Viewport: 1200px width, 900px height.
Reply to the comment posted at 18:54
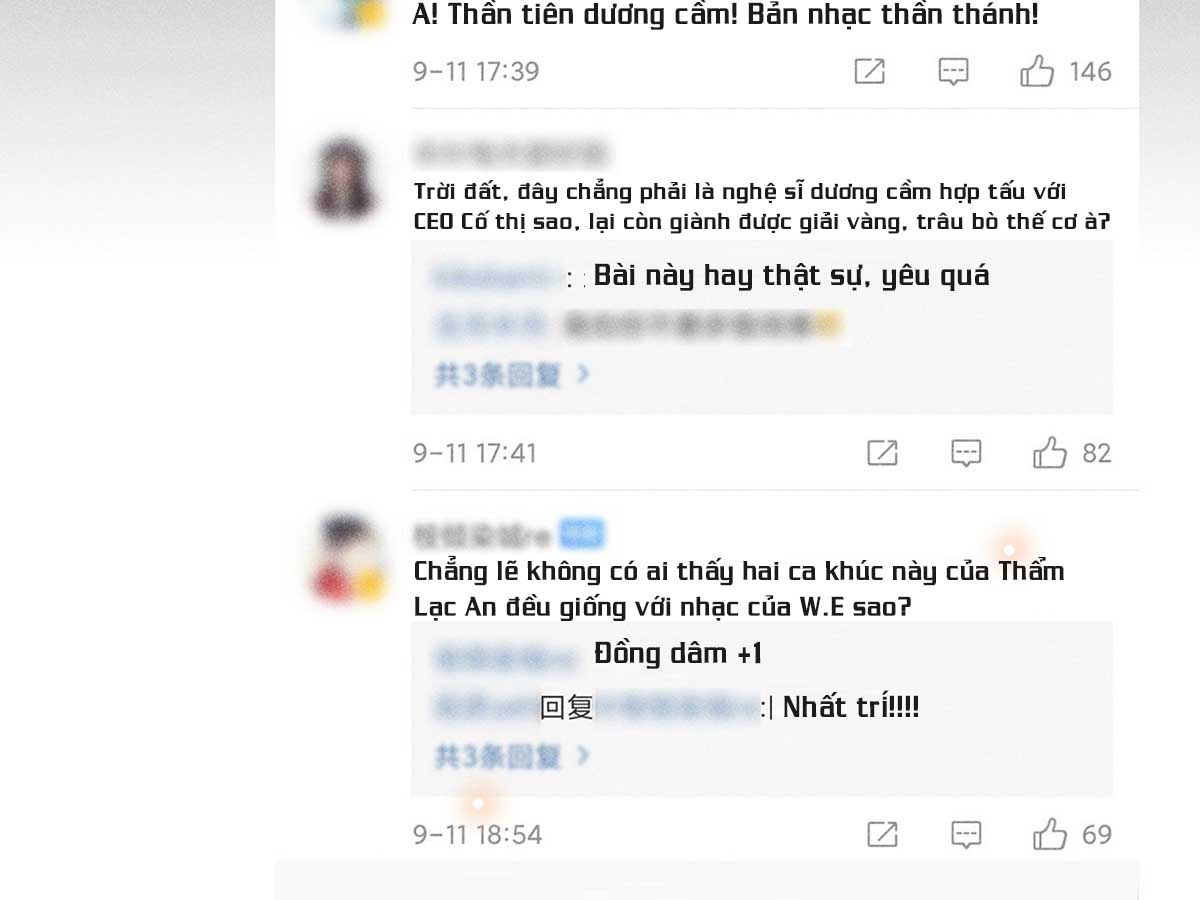click(966, 834)
